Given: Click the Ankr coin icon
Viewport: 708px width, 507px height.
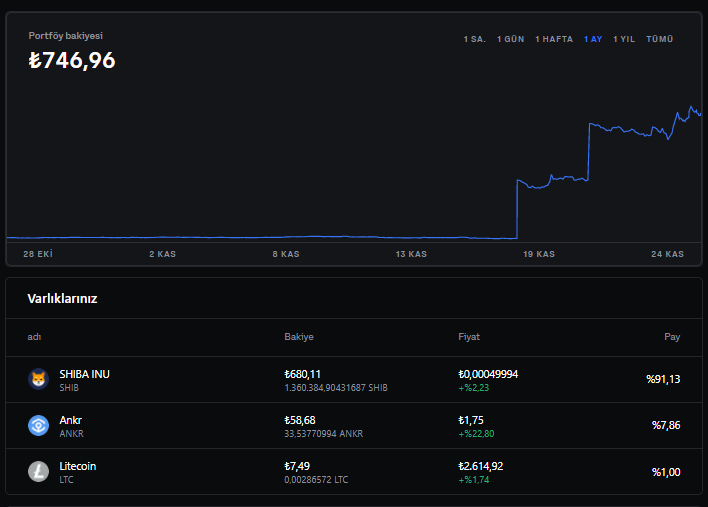Looking at the screenshot, I should point(38,425).
